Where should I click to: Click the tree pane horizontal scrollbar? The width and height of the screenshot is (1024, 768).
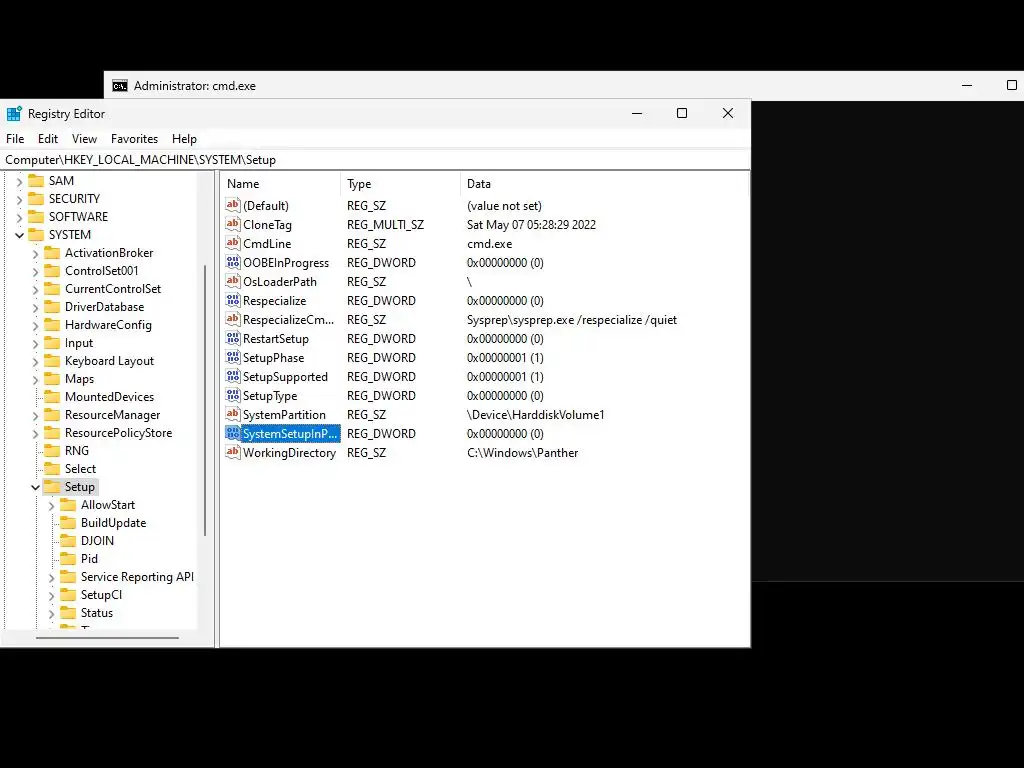pos(107,638)
